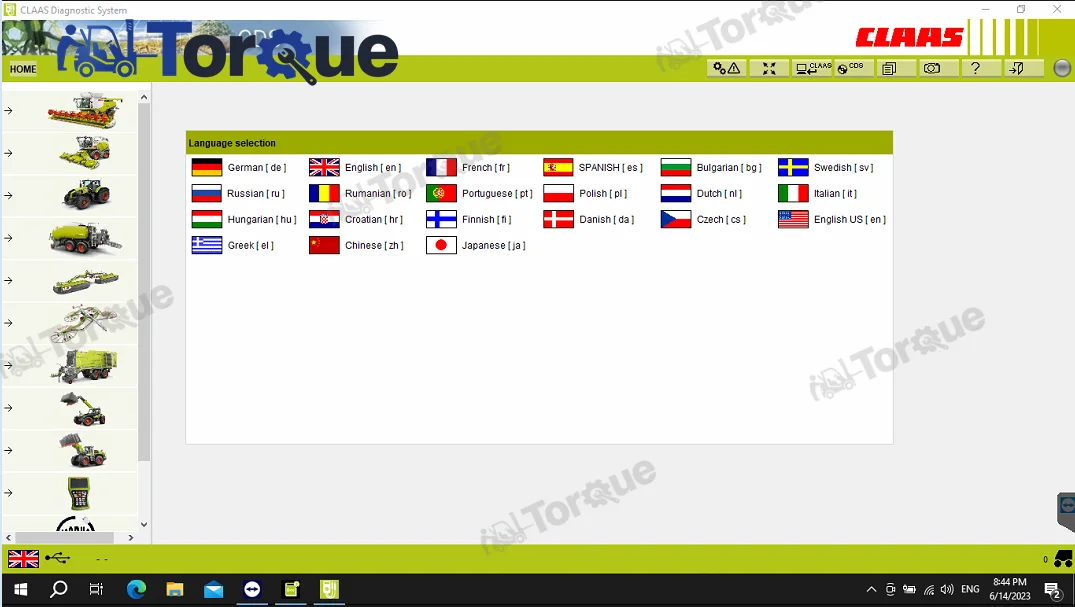1075x607 pixels.
Task: Click the US flag icon
Action: [793, 219]
